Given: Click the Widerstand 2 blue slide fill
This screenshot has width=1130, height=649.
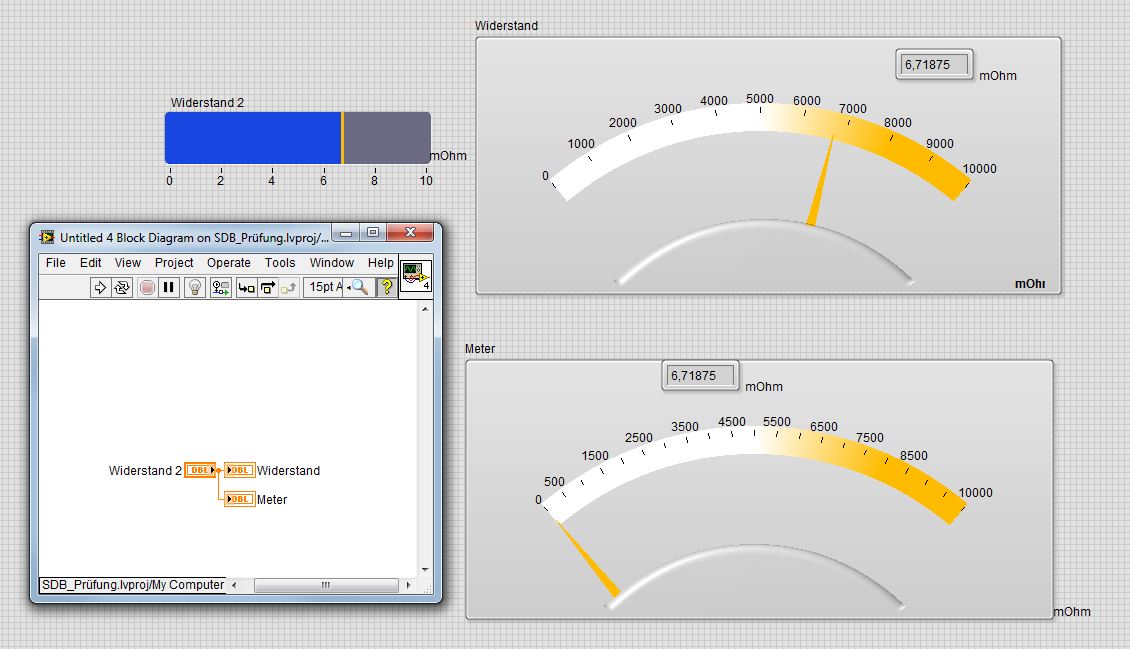Looking at the screenshot, I should point(253,138).
